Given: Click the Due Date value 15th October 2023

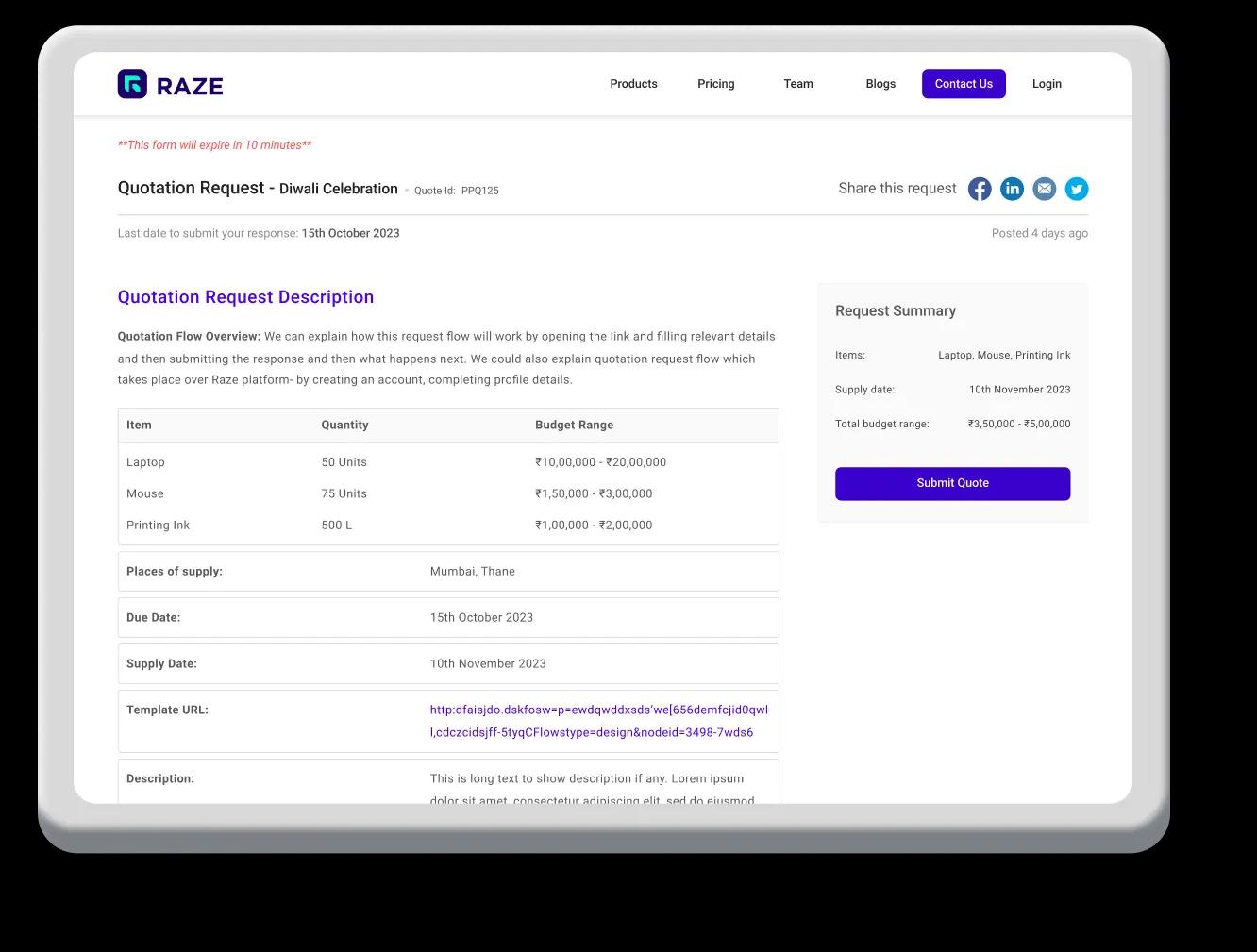Looking at the screenshot, I should 481,617.
